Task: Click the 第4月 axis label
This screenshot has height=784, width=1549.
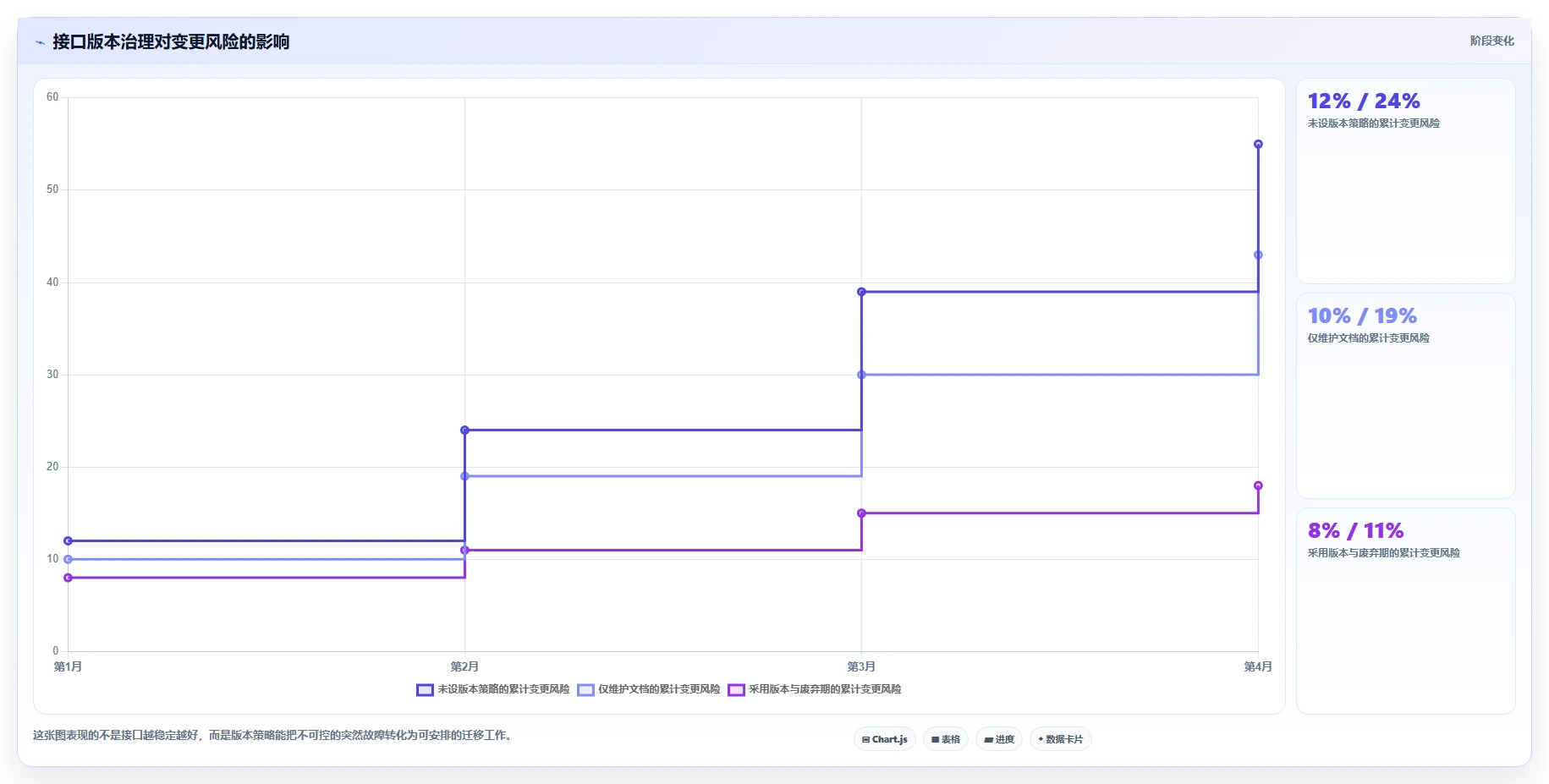Action: (x=1258, y=666)
